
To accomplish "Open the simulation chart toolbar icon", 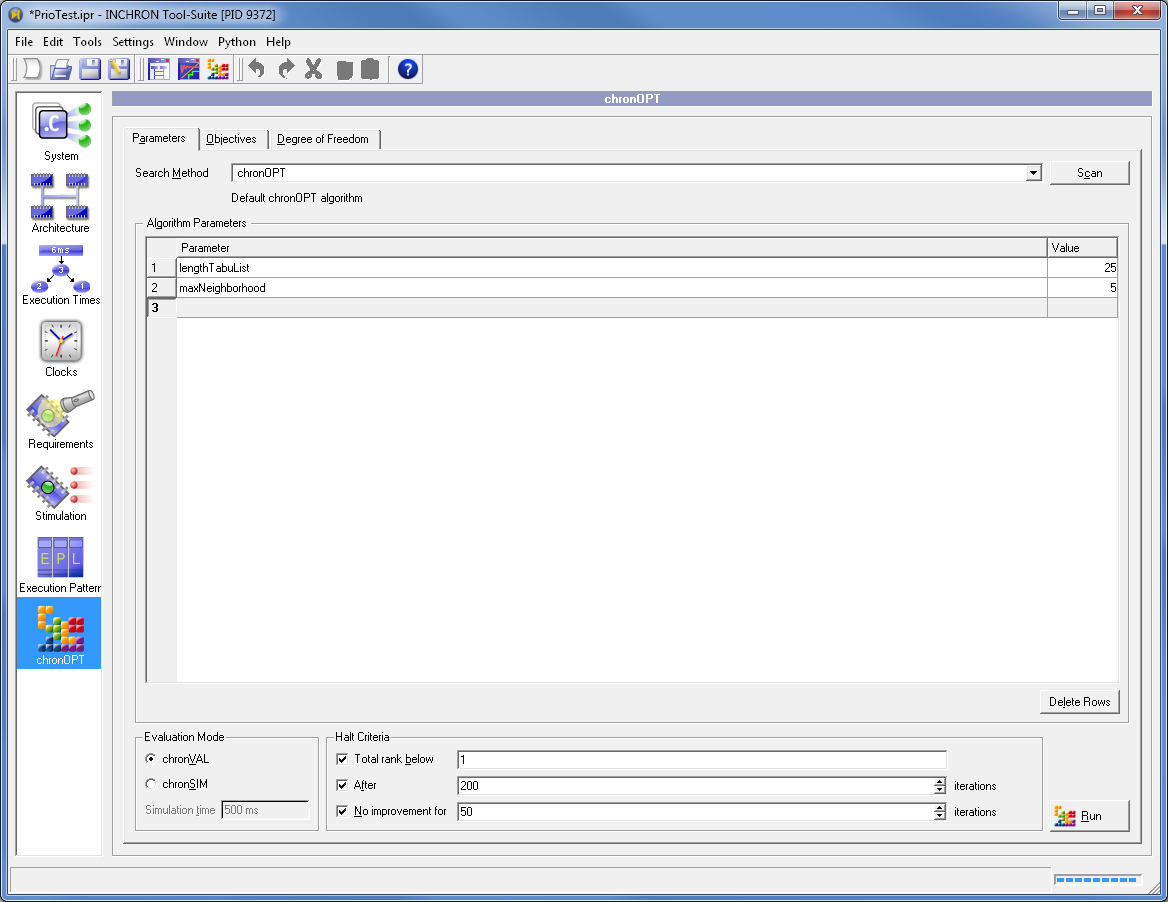I will 188,69.
